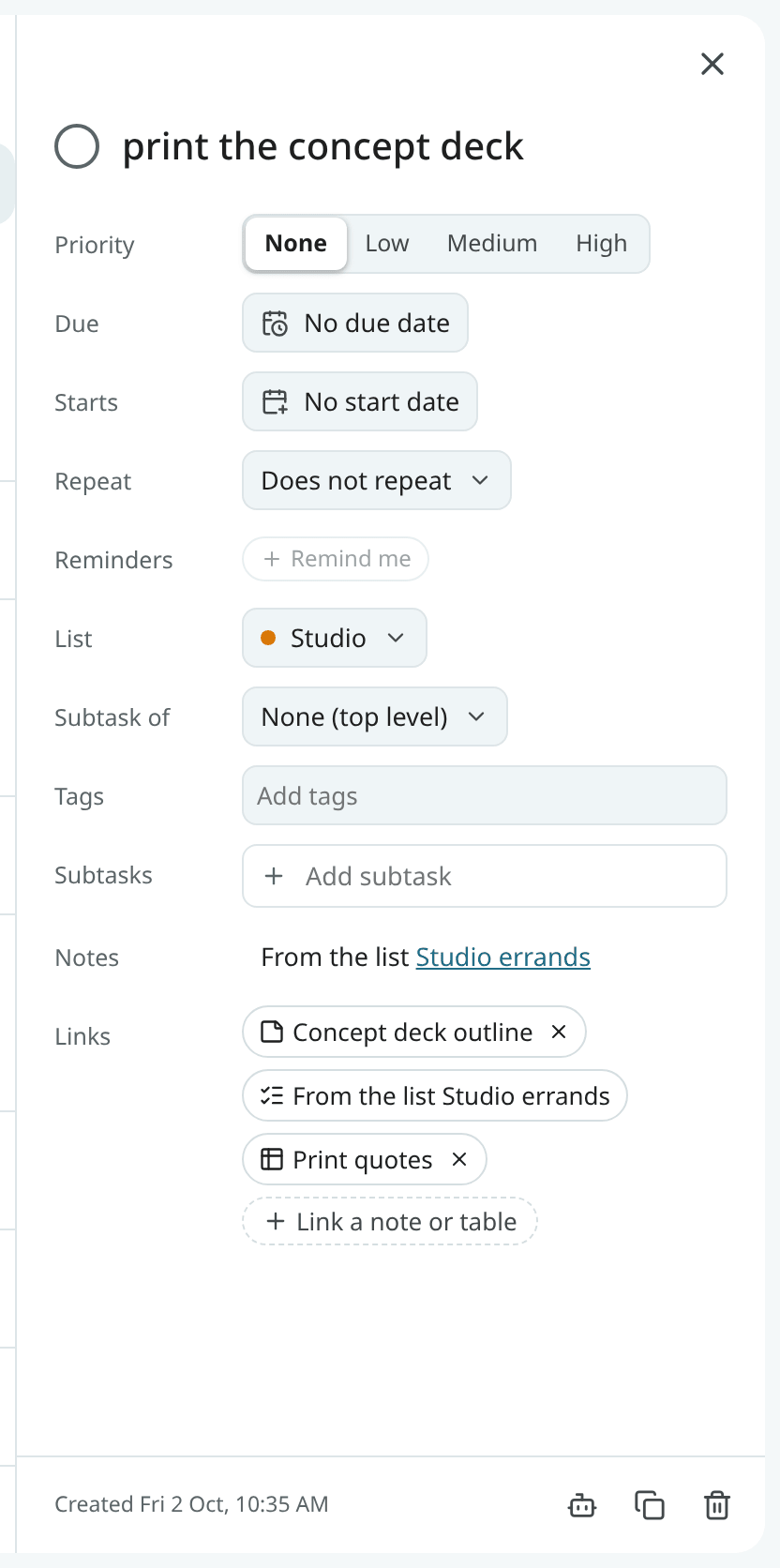Delete the task with the trash icon
This screenshot has height=1568, width=780.
tap(717, 1504)
